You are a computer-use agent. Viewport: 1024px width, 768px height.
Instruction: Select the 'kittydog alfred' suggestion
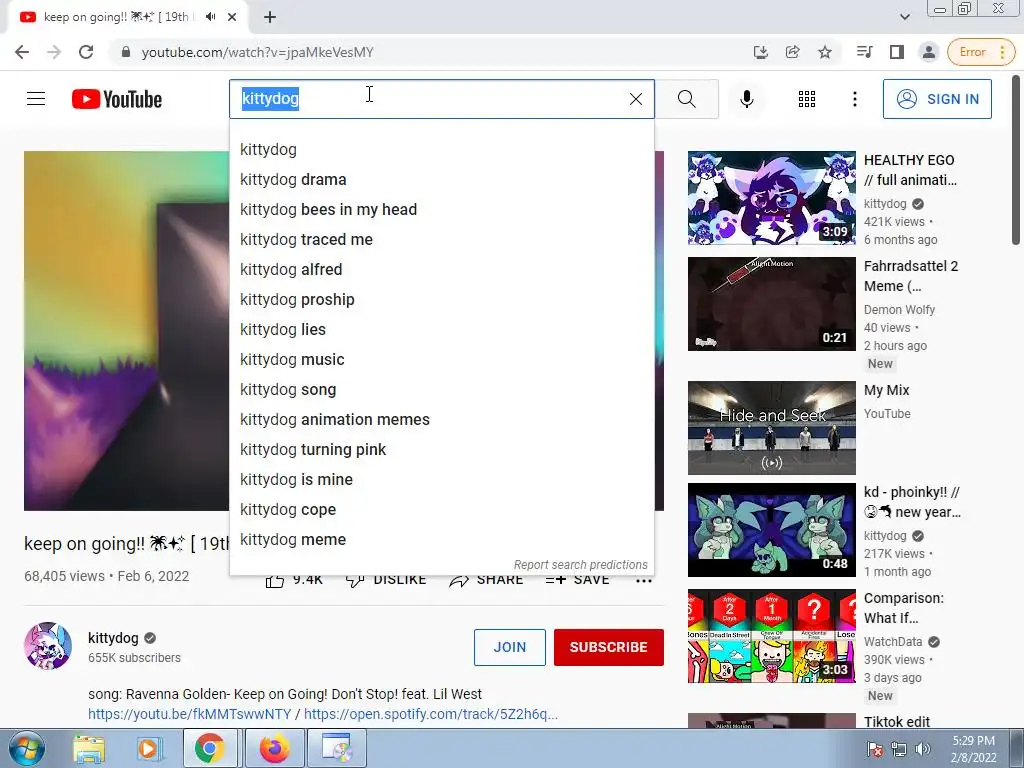point(441,270)
